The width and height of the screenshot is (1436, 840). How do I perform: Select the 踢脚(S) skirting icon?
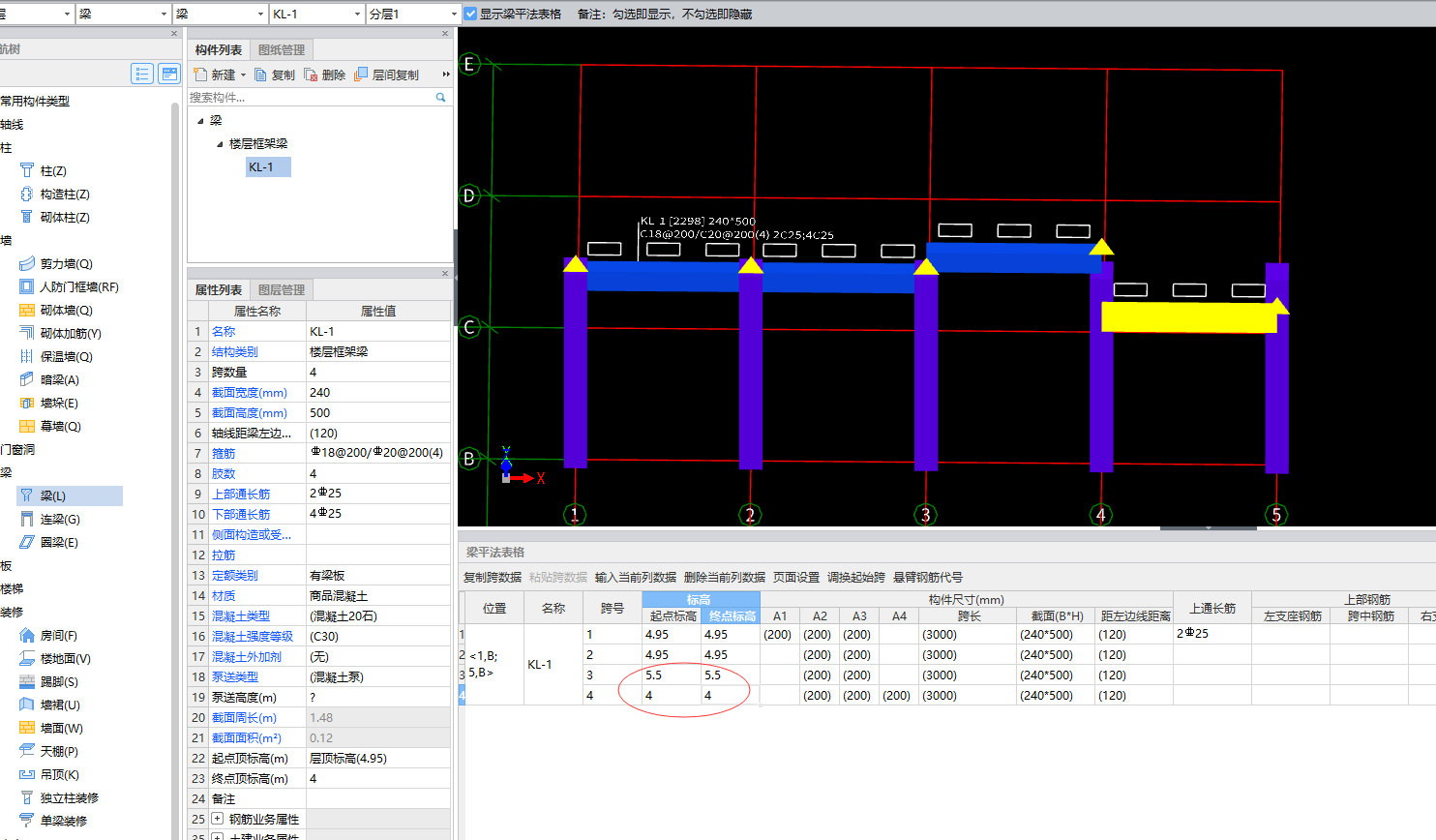pyautogui.click(x=27, y=681)
